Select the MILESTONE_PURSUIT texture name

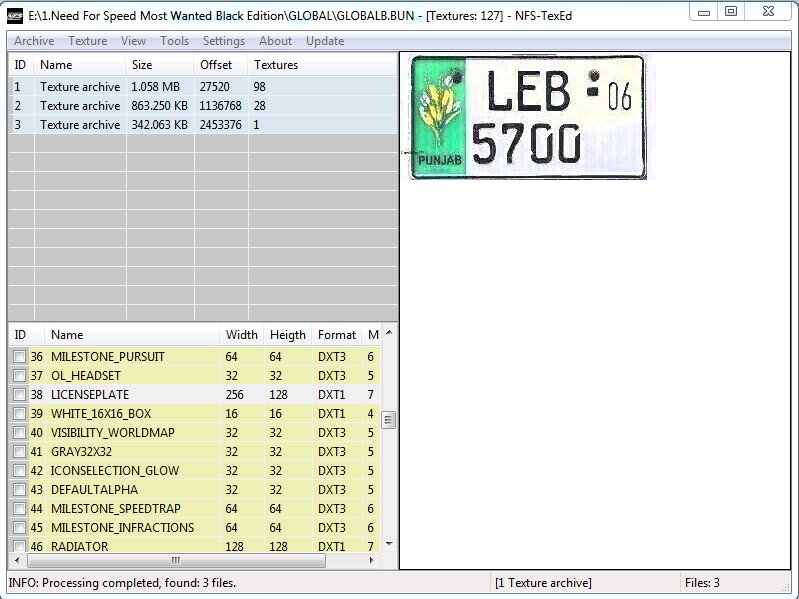108,357
